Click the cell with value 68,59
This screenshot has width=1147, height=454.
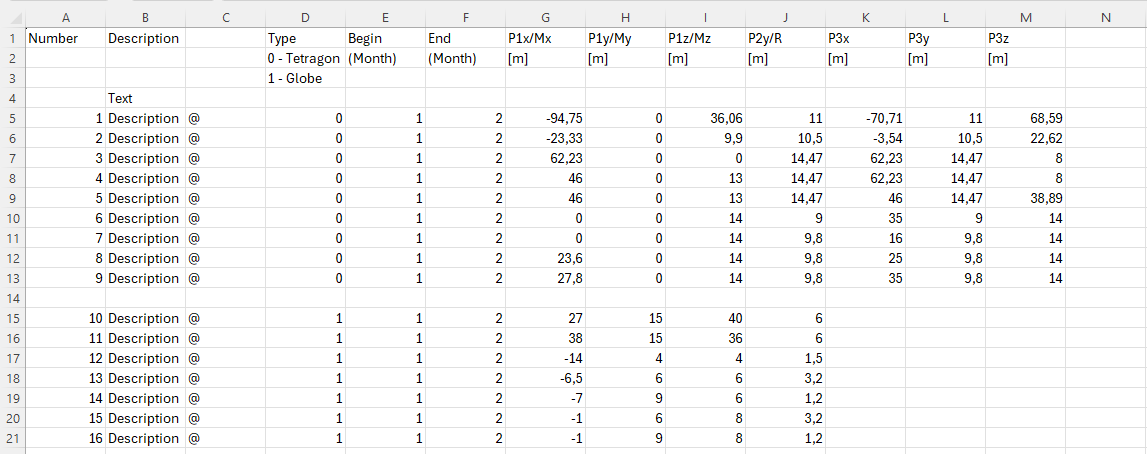pyautogui.click(x=1025, y=118)
